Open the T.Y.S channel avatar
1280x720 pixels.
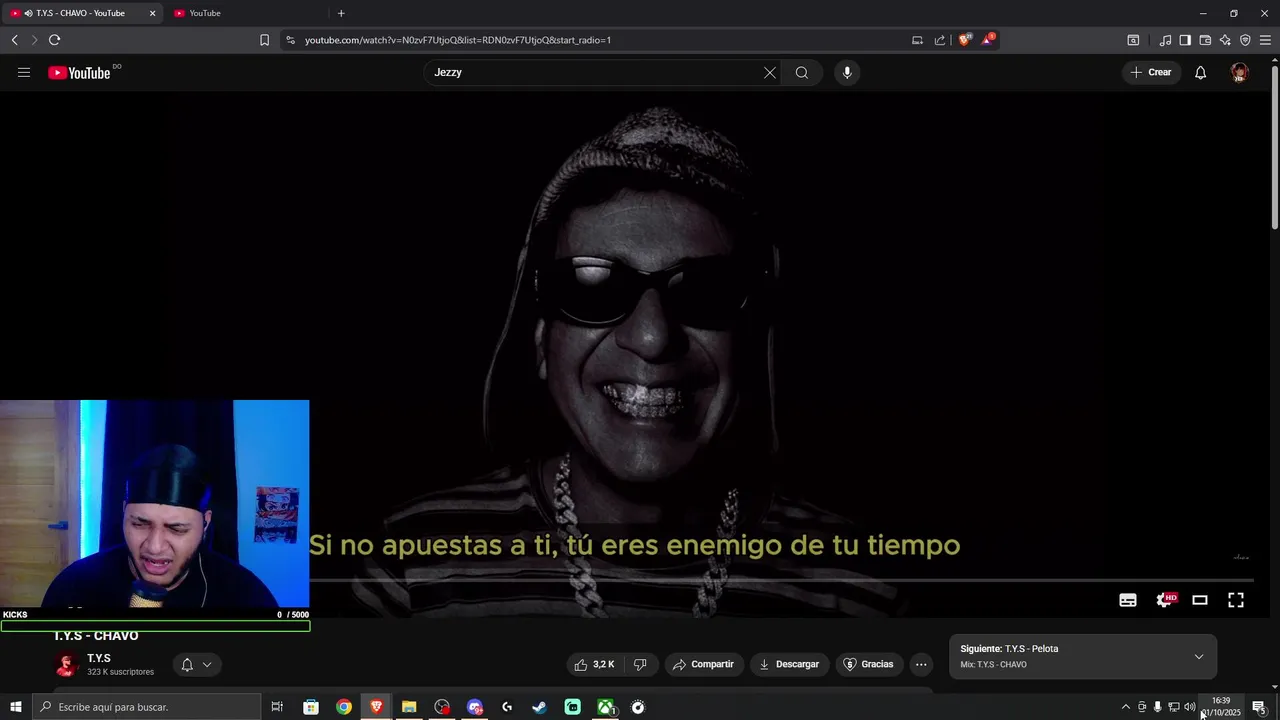pos(66,665)
